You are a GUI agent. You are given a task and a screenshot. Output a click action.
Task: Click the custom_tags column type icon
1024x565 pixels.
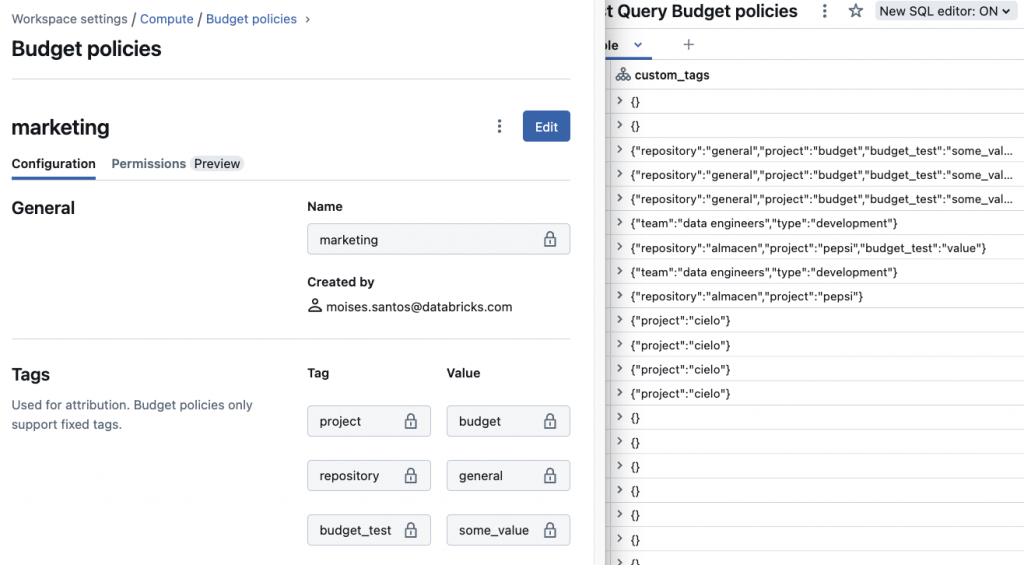tap(622, 75)
